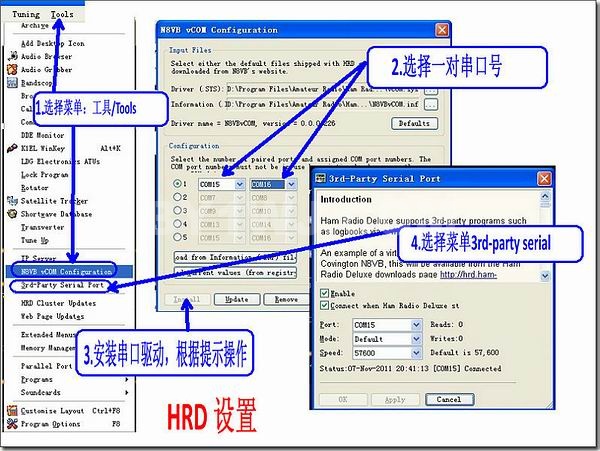This screenshot has height=451, width=600.
Task: Click the Customise Layout icon
Action: click(12, 410)
